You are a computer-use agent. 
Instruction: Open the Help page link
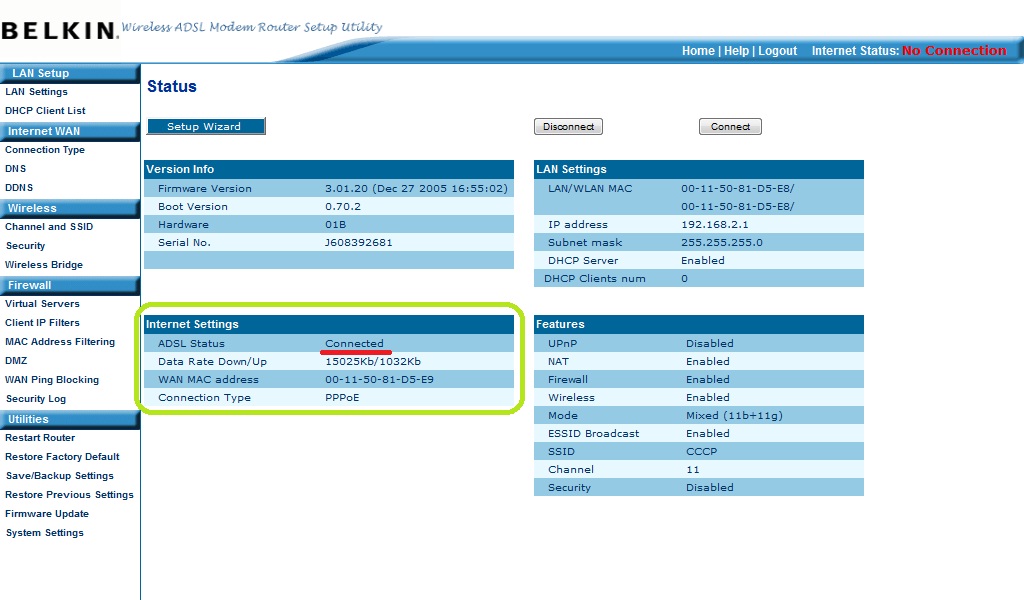[x=736, y=51]
